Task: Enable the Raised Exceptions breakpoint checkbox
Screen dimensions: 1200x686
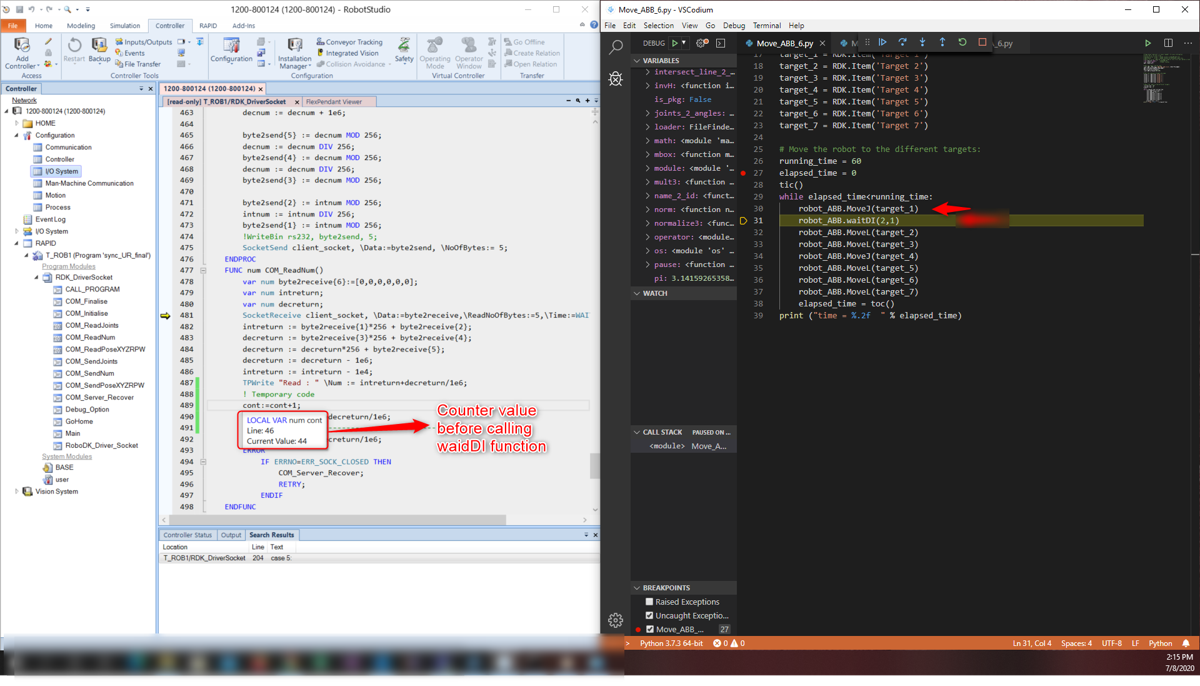Action: coord(649,602)
